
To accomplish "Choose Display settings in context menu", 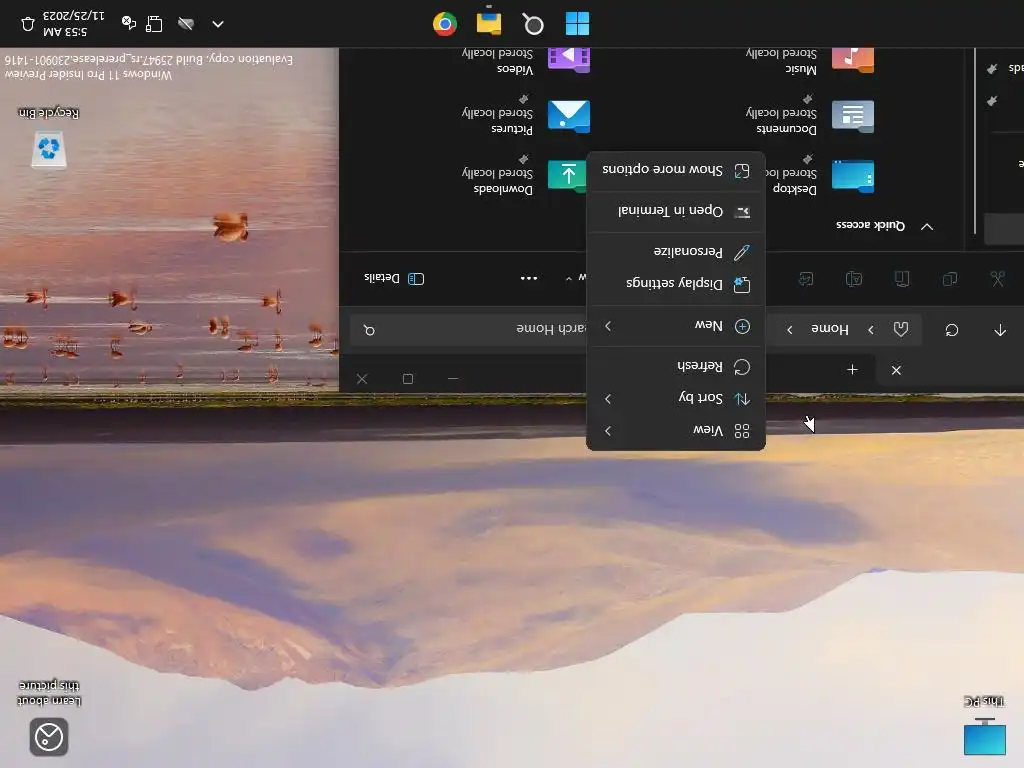I will coord(676,283).
